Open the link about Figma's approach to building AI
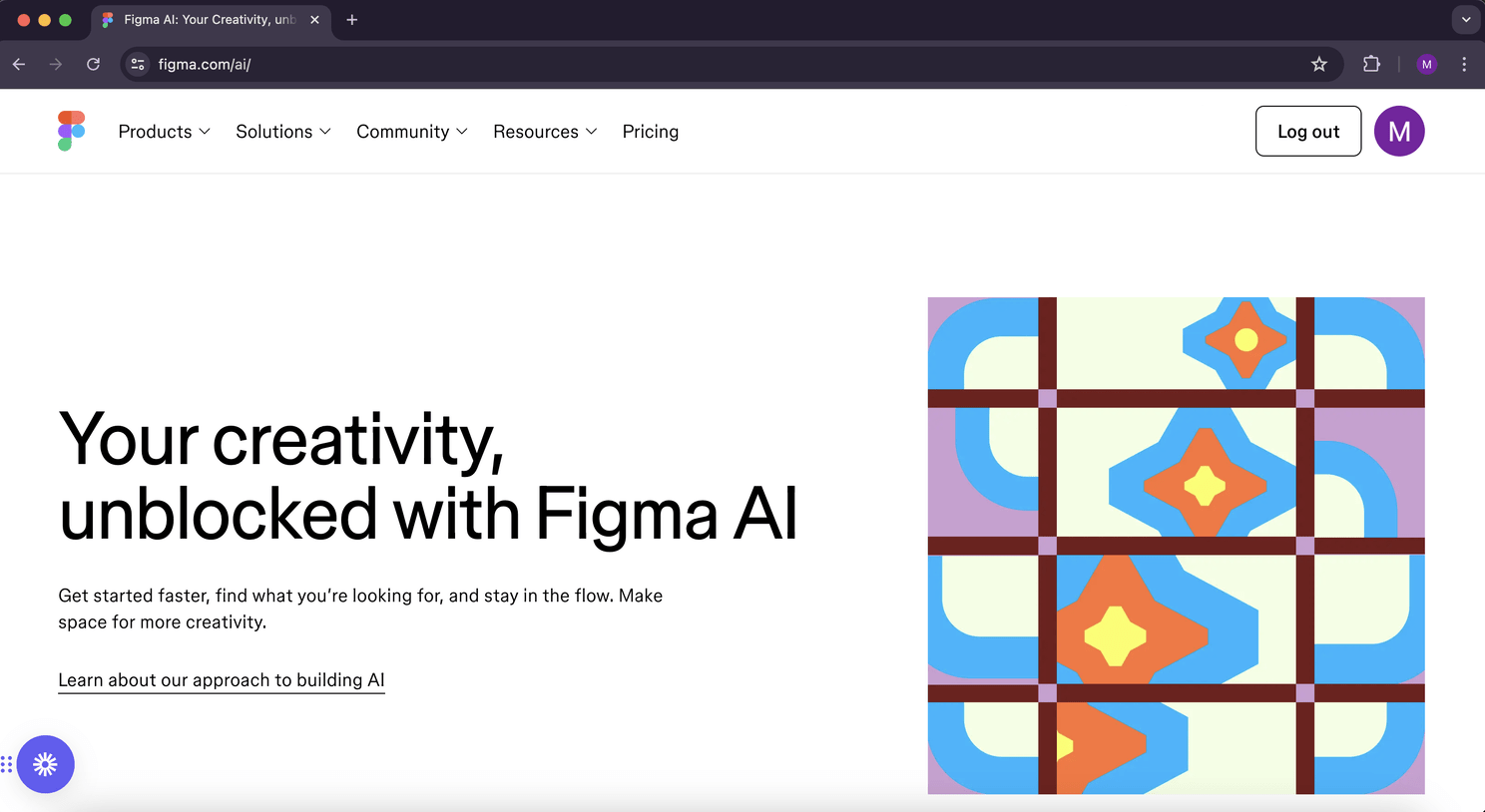This screenshot has width=1485, height=812. 222,679
